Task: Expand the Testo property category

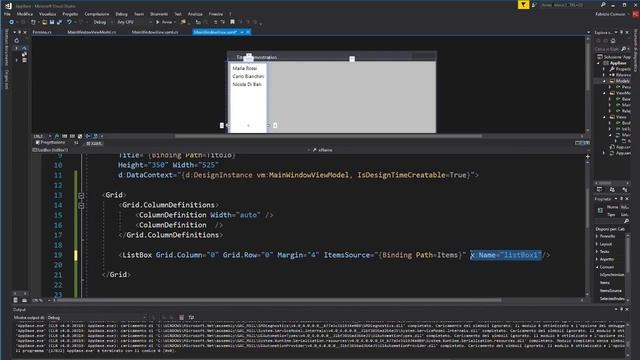Action: pyautogui.click(x=597, y=252)
